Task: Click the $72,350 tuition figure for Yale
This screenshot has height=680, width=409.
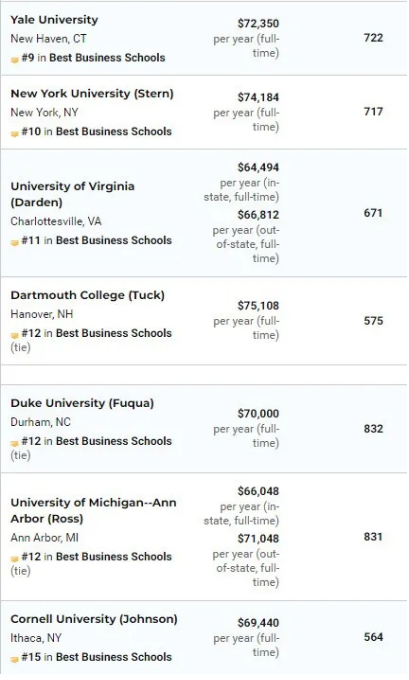Action: click(x=258, y=23)
